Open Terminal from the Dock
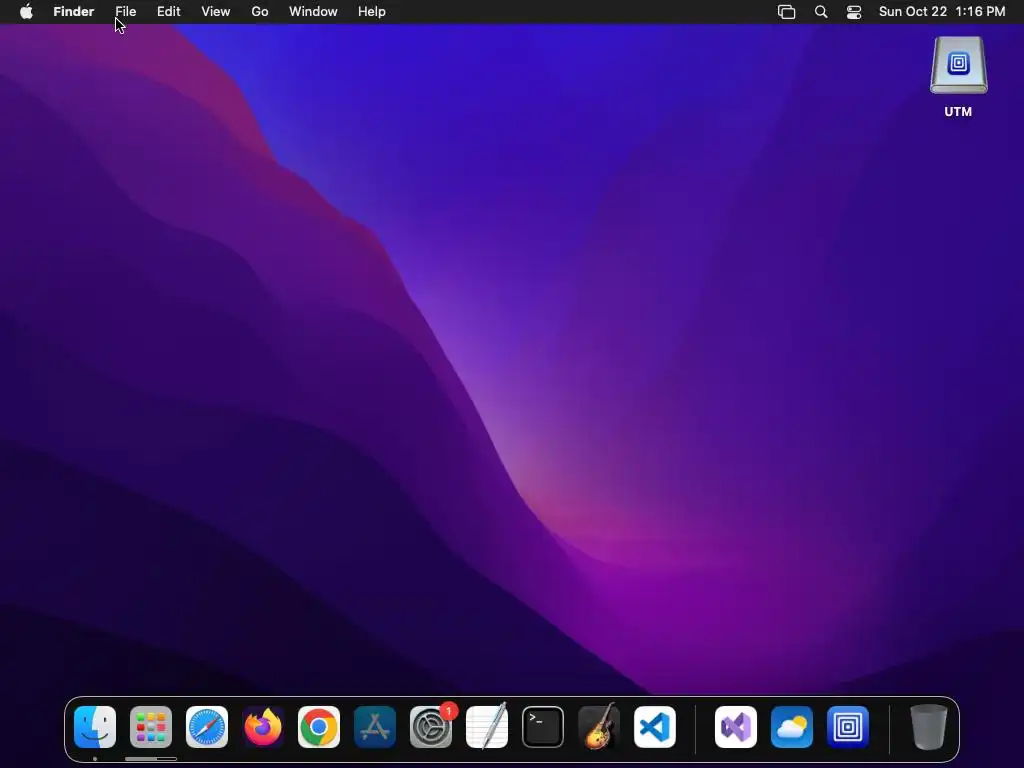This screenshot has height=768, width=1024. tap(543, 727)
